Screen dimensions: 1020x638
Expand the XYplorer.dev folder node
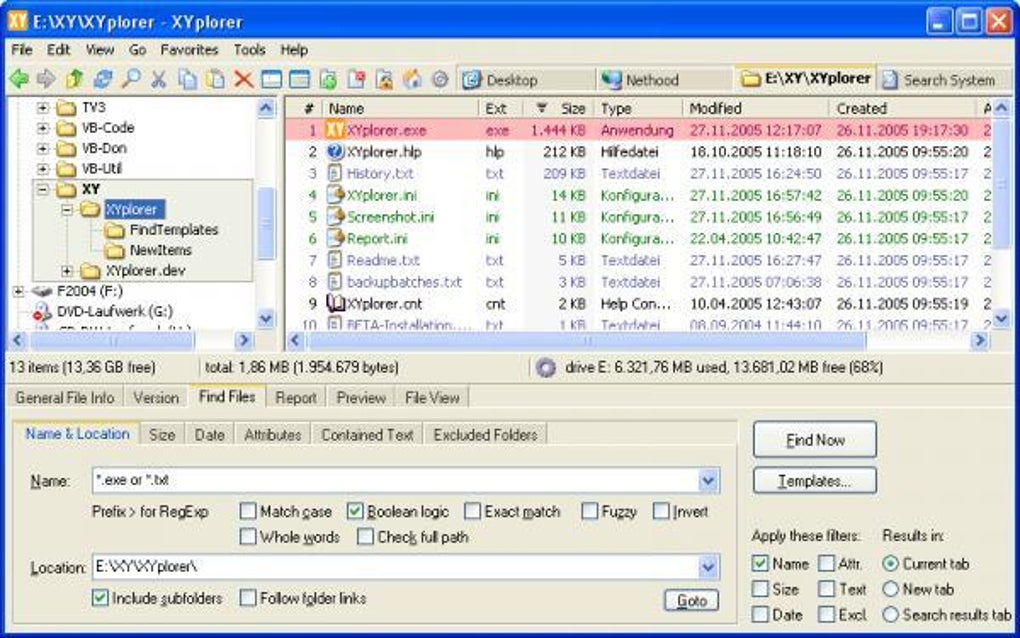pos(67,271)
